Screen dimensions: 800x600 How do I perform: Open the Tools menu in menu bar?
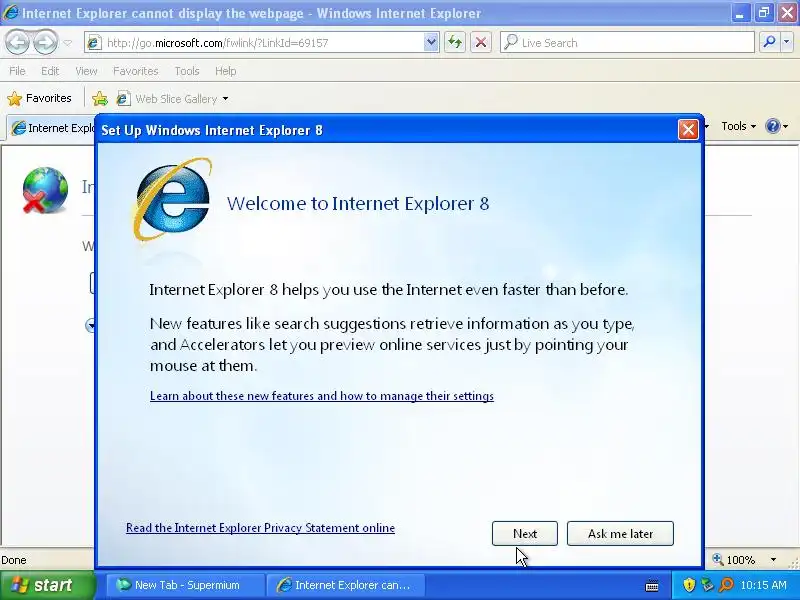coord(187,71)
